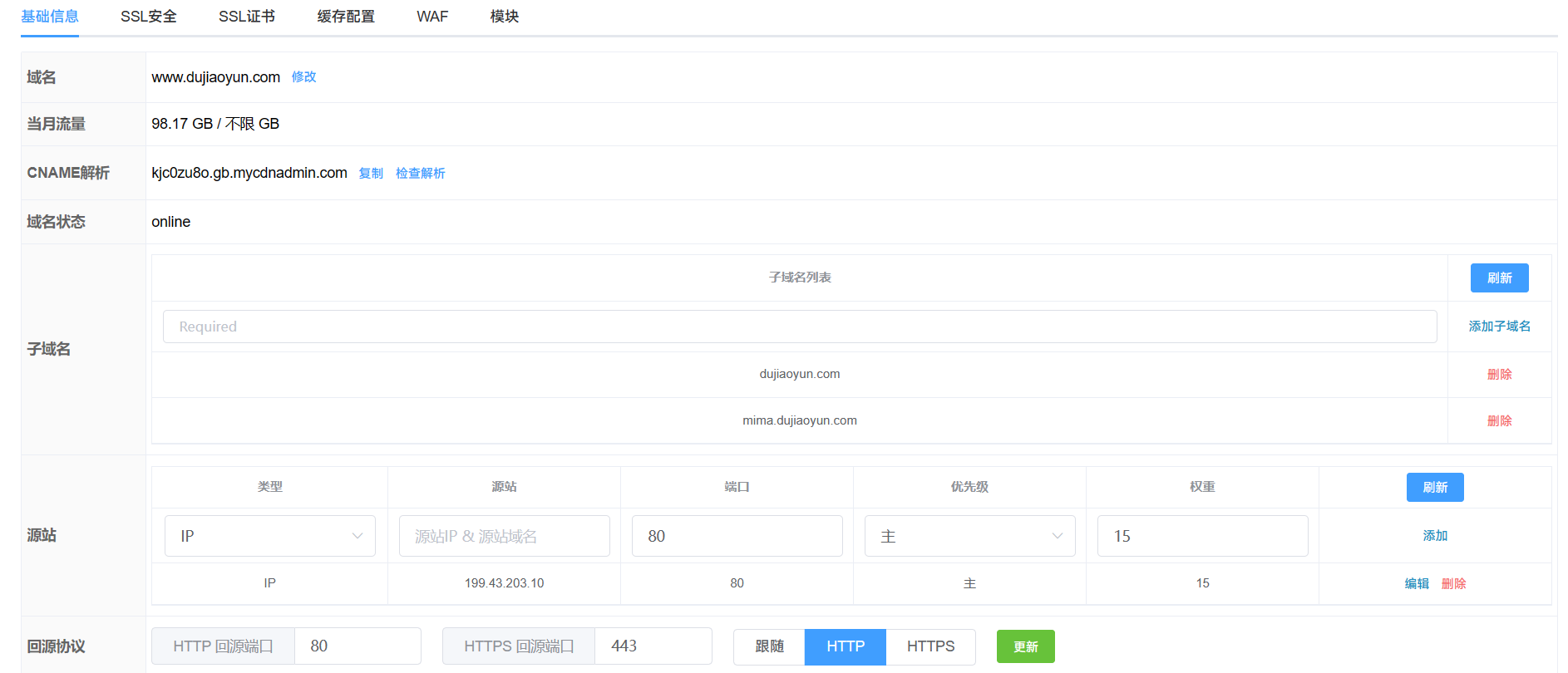Delete the mima.dujiaoyun.com subdomain
1568x673 pixels.
click(x=1499, y=421)
